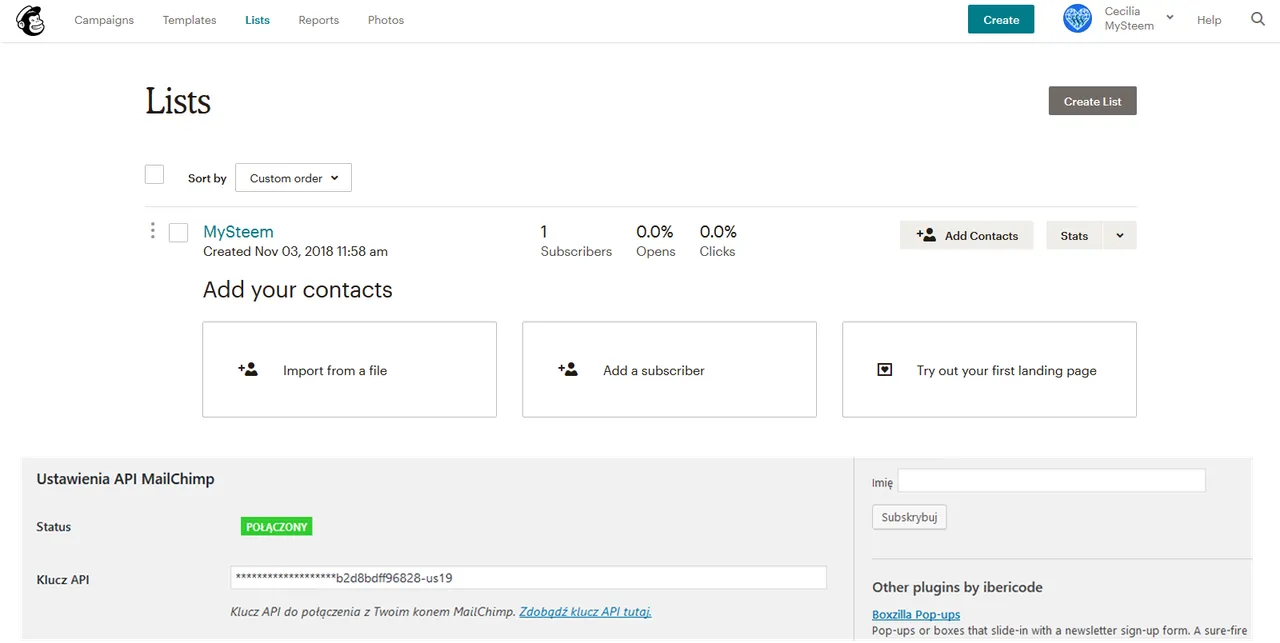Tick the MySteem list checkbox

[x=178, y=232]
